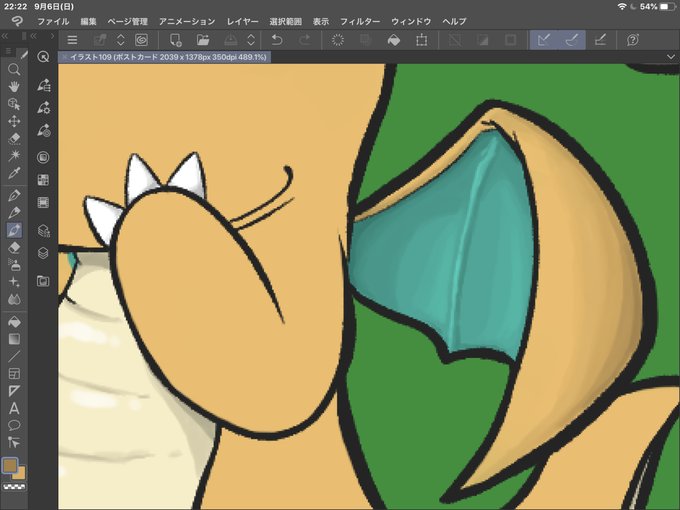Open the Layer palette icon
680x510 pixels.
43,252
